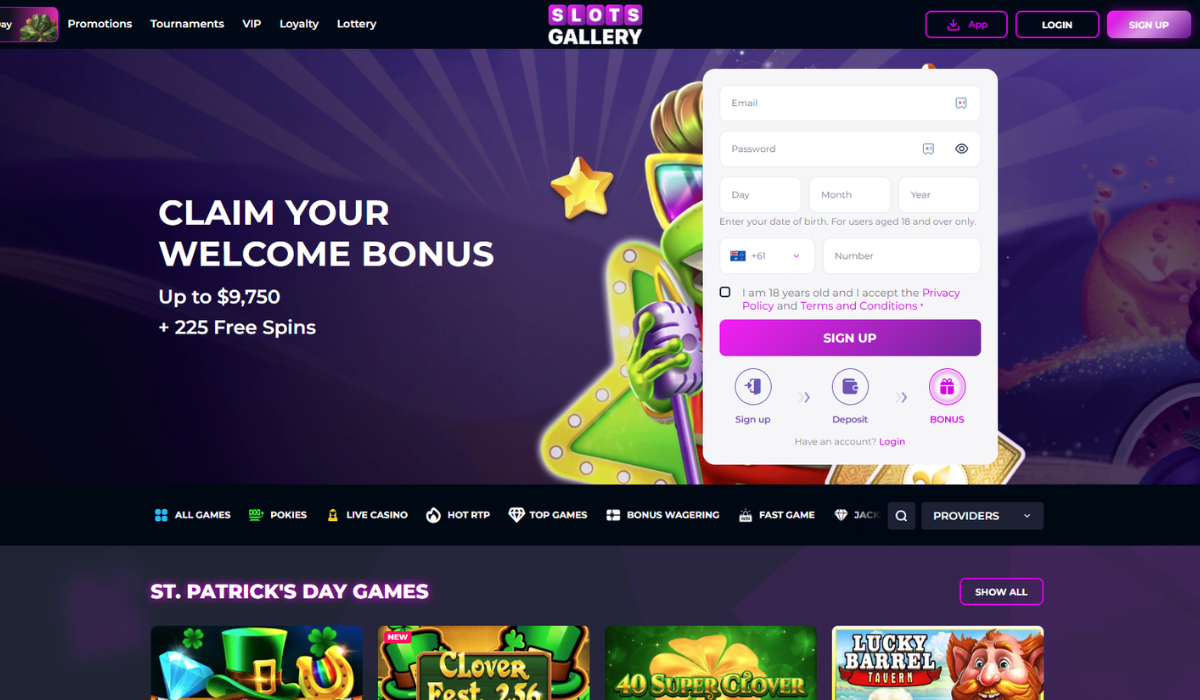Image resolution: width=1200 pixels, height=700 pixels.
Task: Click the search magnifier icon
Action: (901, 516)
